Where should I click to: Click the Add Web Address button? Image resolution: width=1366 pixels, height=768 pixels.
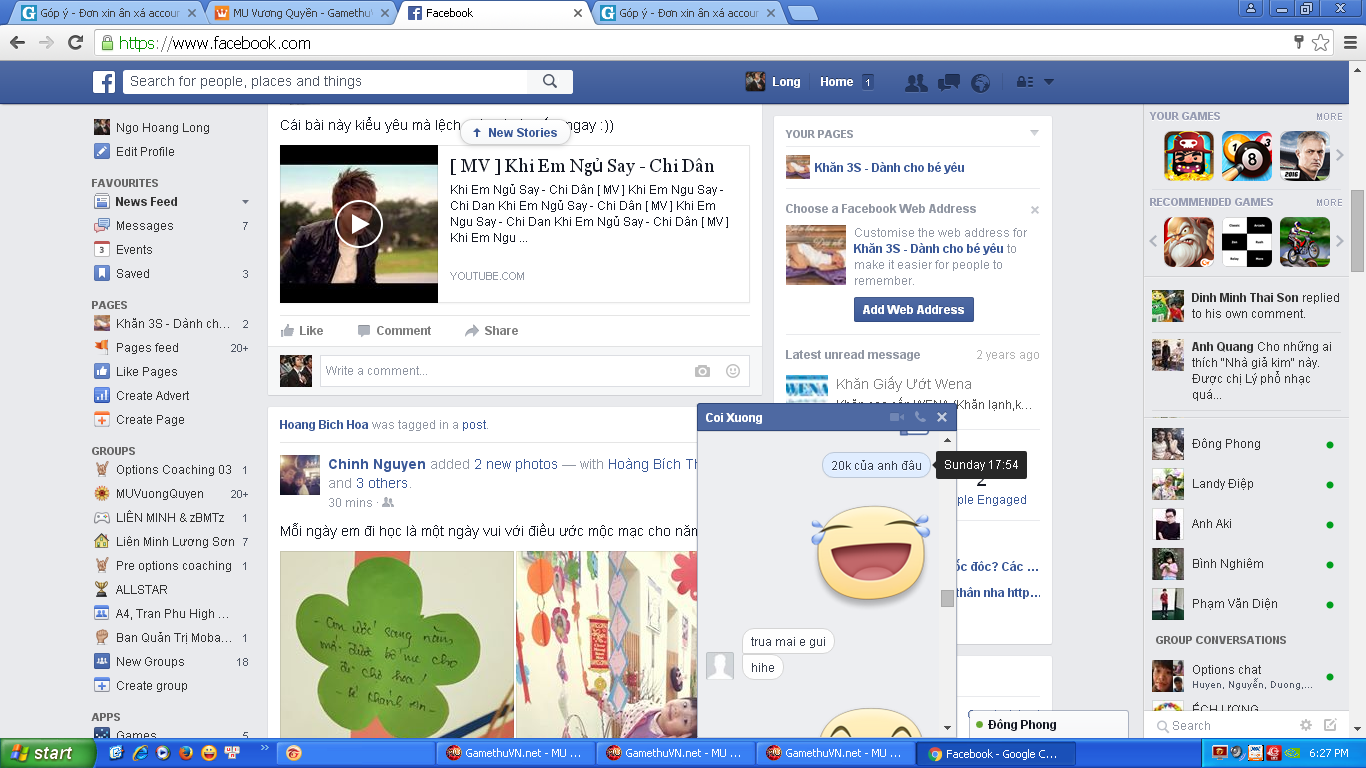pyautogui.click(x=914, y=310)
